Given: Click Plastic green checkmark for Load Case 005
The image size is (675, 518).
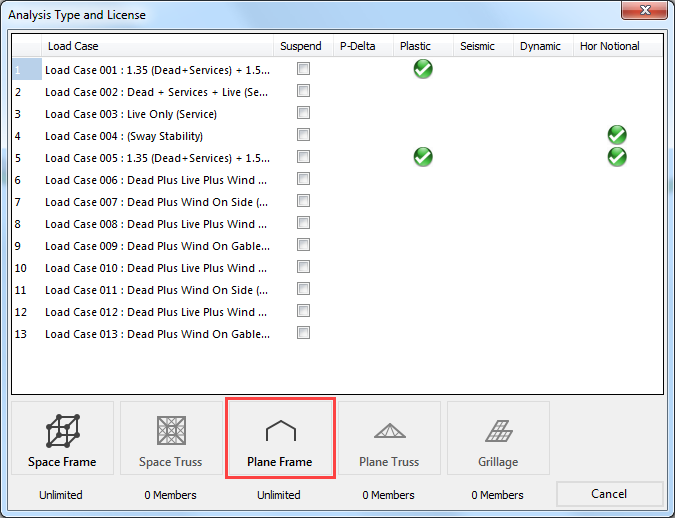Looking at the screenshot, I should (x=423, y=157).
